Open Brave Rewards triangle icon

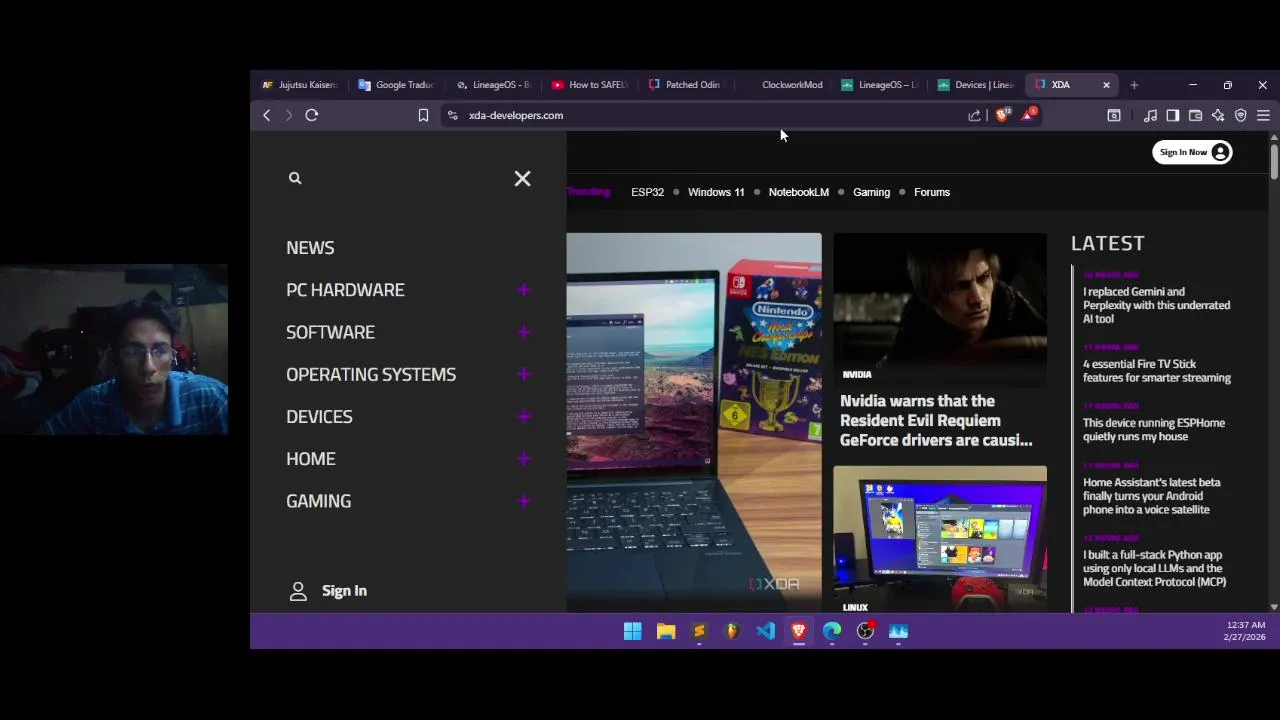[x=1029, y=114]
